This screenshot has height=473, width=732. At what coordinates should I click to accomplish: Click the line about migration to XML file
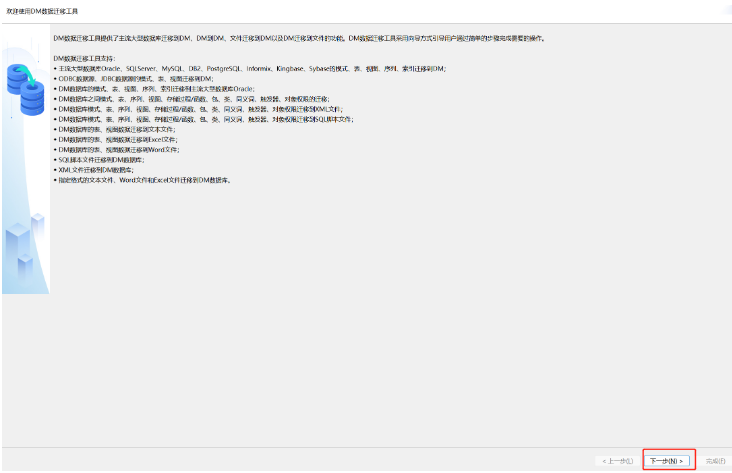pyautogui.click(x=198, y=109)
